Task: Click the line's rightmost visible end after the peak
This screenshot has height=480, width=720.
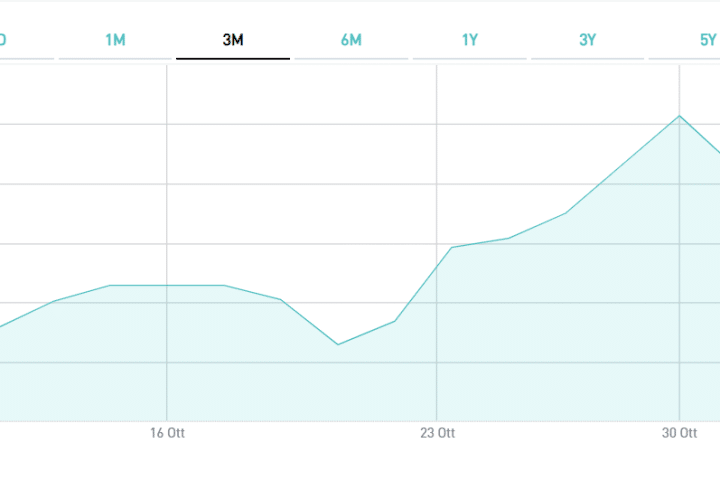Action: pos(717,152)
